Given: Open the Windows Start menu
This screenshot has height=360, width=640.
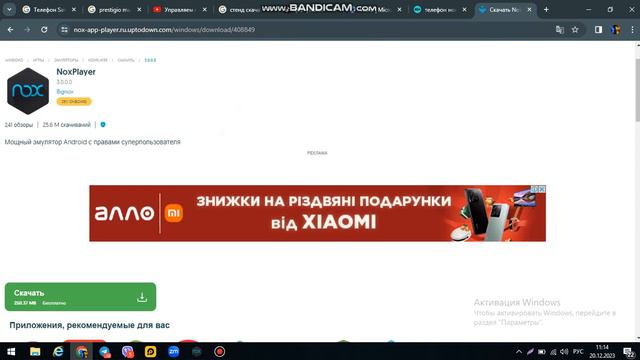Looking at the screenshot, I should coord(11,351).
